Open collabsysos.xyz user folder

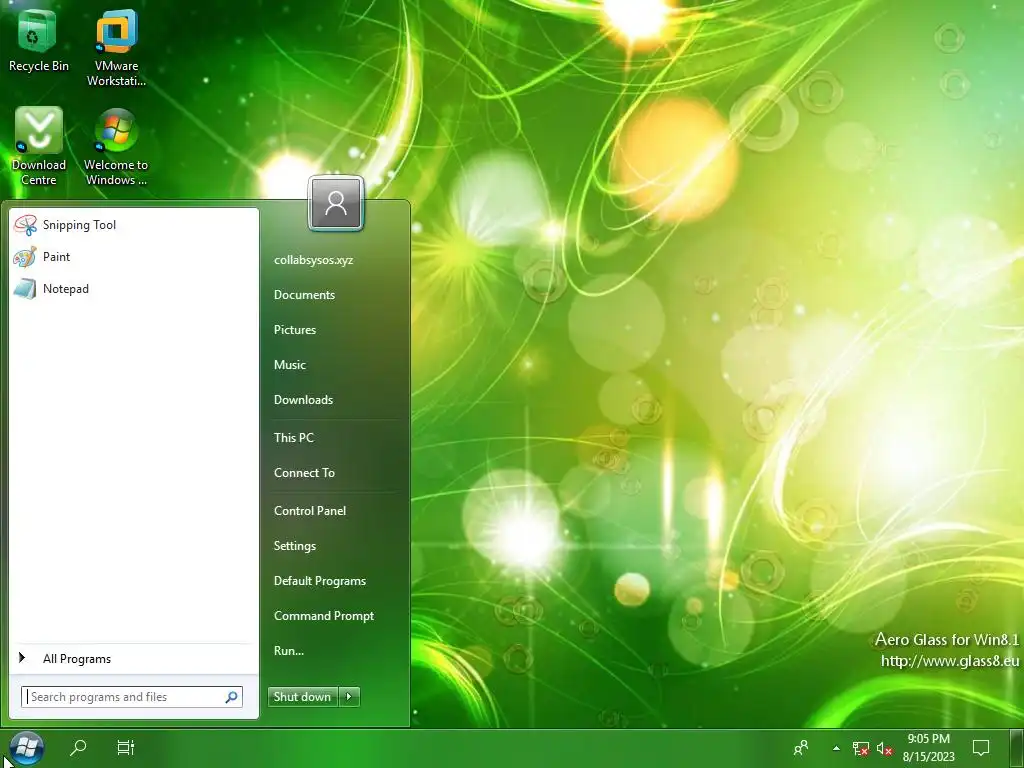(313, 260)
